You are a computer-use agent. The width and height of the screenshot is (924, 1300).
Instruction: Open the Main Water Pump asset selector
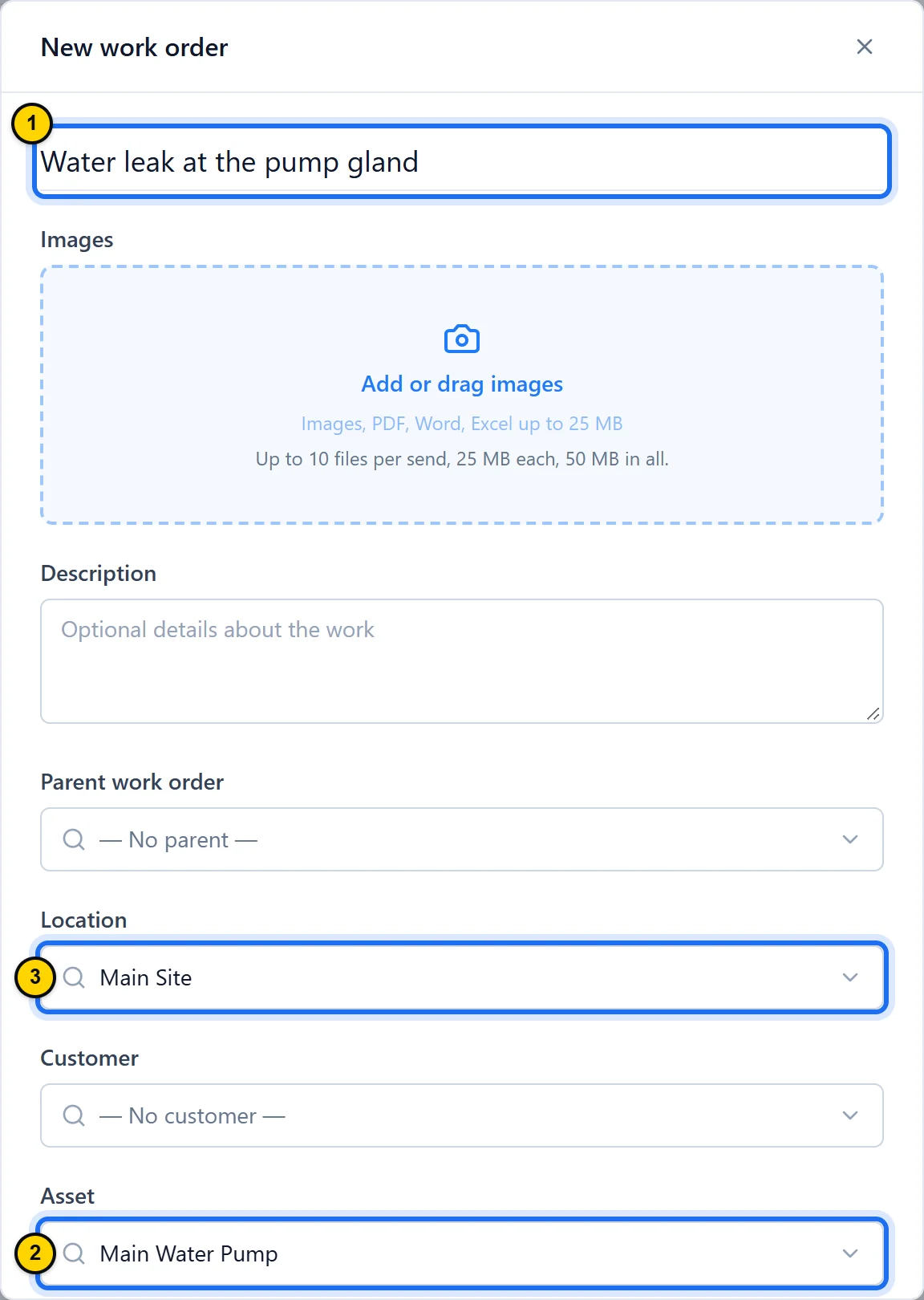pos(462,1253)
